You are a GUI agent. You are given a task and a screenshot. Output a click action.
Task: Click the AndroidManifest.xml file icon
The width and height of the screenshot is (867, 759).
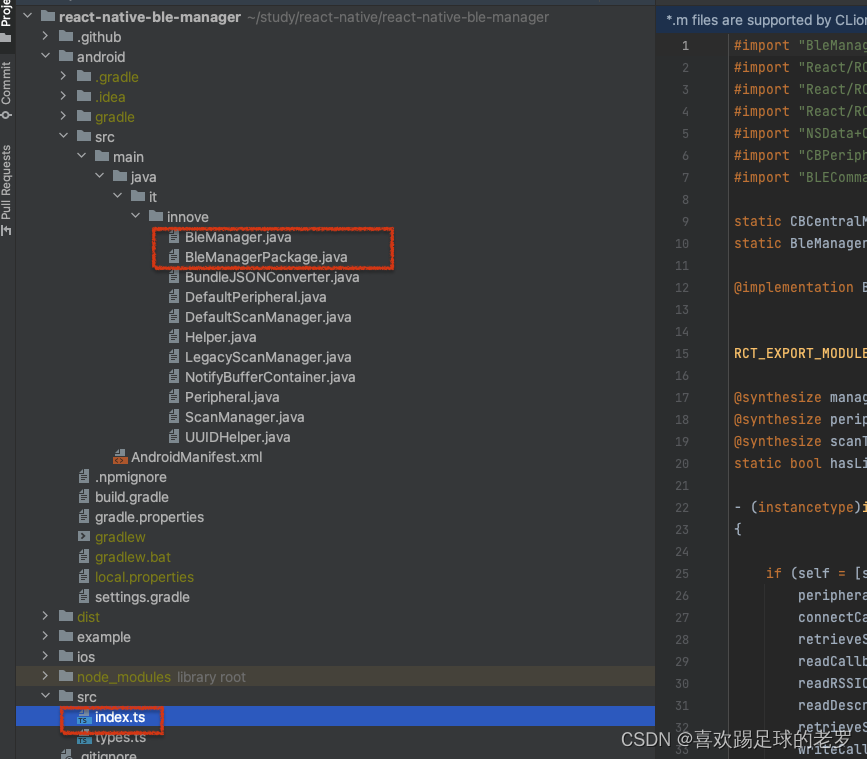(x=120, y=457)
